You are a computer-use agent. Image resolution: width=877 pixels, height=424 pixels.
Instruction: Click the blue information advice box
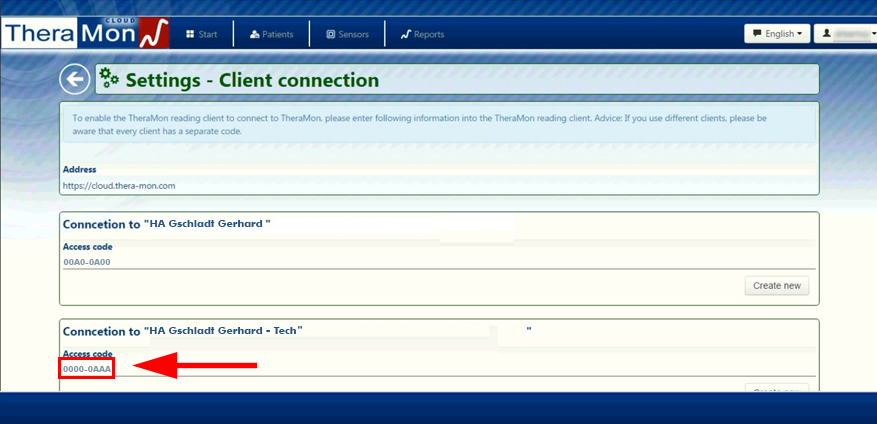(439, 125)
